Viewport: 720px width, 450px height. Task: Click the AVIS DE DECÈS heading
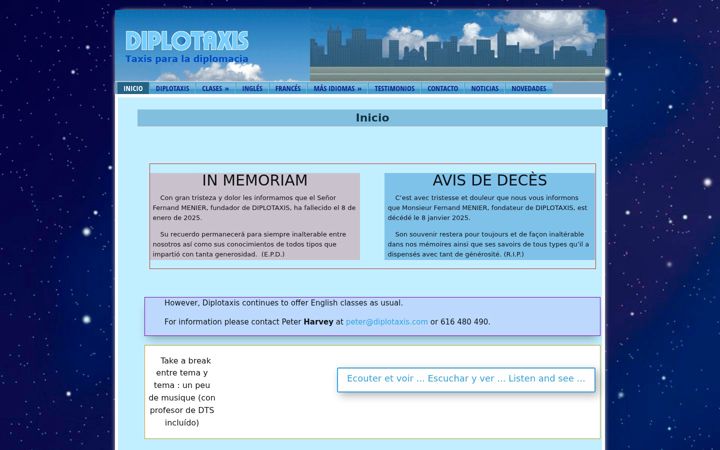click(x=489, y=180)
